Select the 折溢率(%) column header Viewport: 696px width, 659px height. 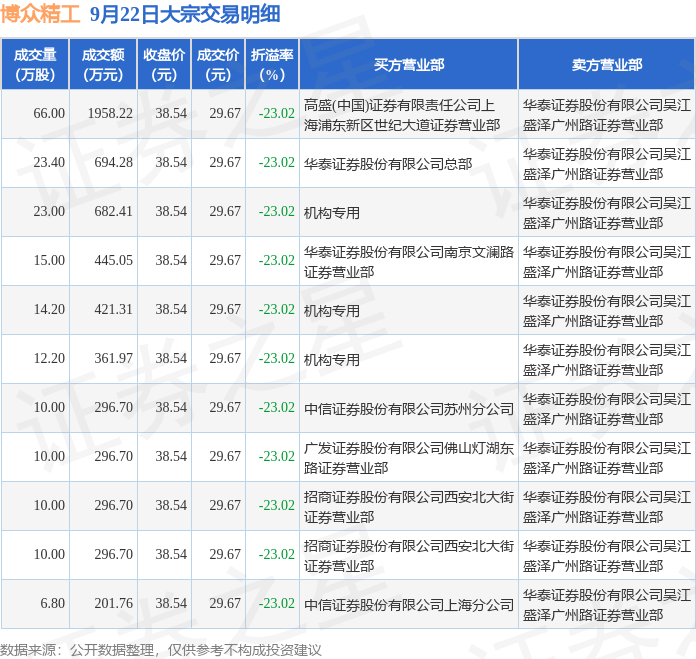[272, 65]
